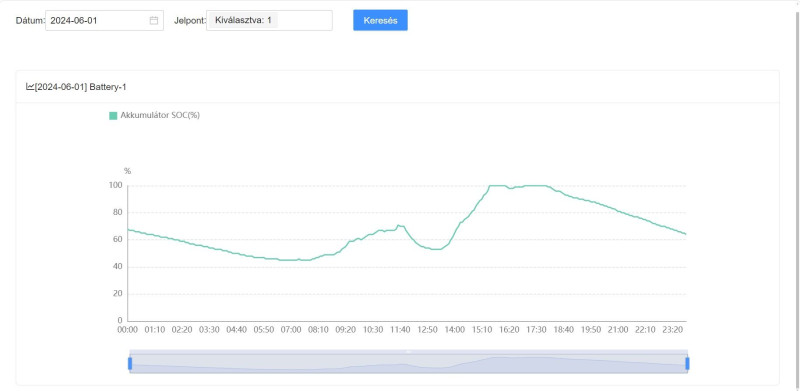Click the zoom slider preview area

pos(409,363)
